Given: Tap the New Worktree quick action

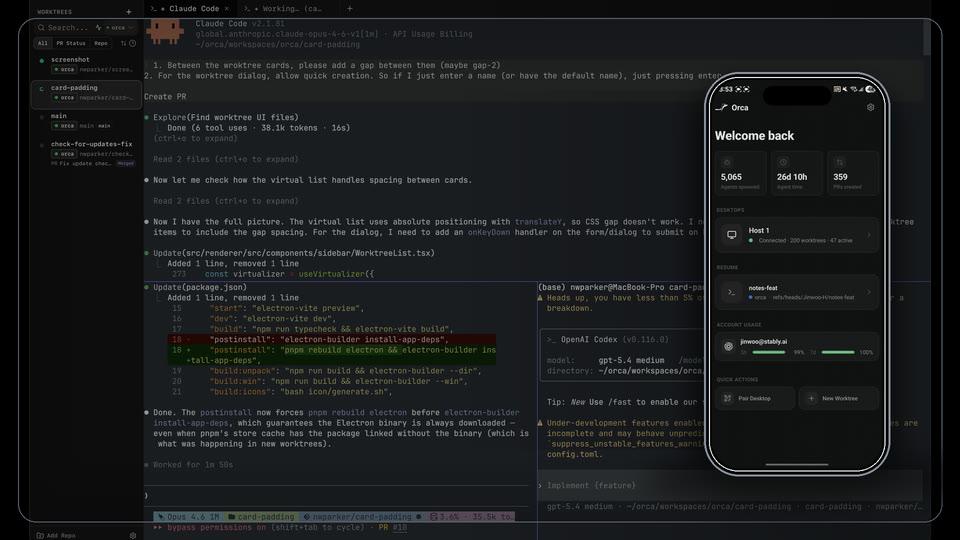Looking at the screenshot, I should click(839, 399).
